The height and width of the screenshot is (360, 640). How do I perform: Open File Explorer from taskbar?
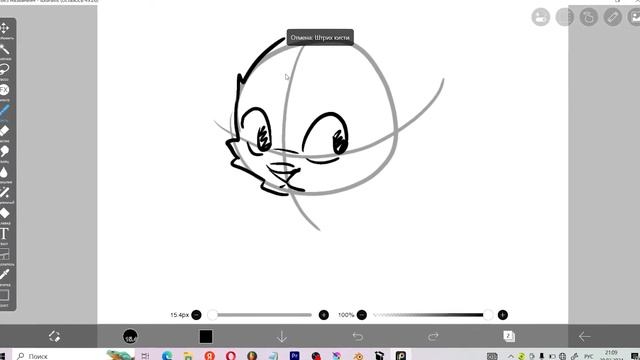188,356
